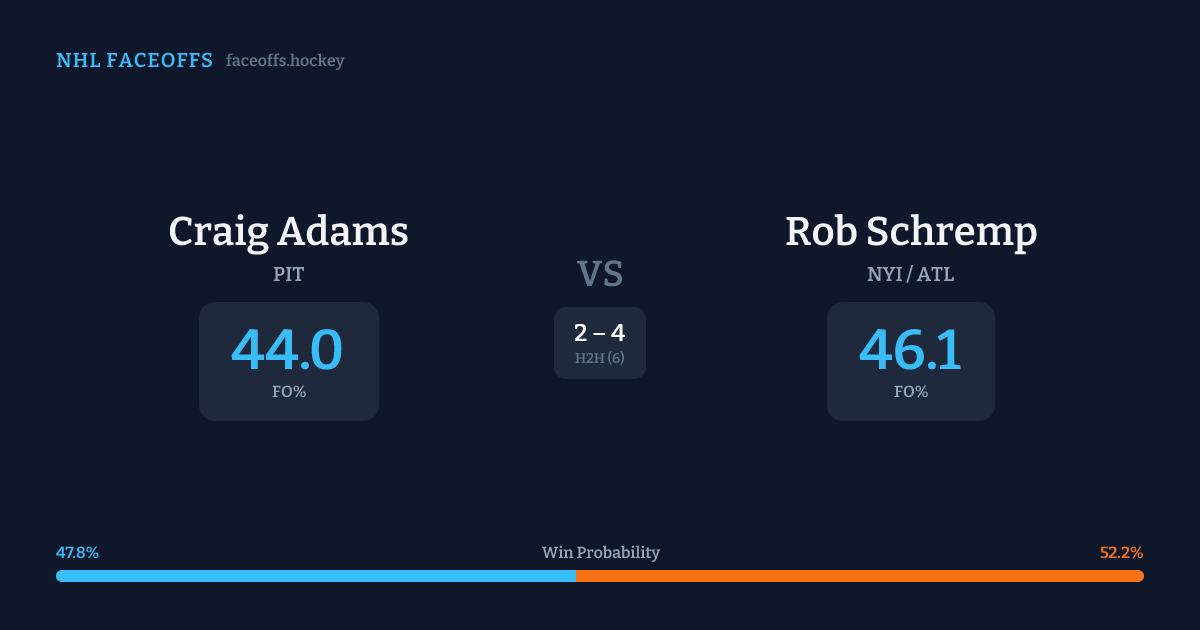The width and height of the screenshot is (1200, 630).
Task: Select the Rob Schremp player name
Action: (x=911, y=231)
